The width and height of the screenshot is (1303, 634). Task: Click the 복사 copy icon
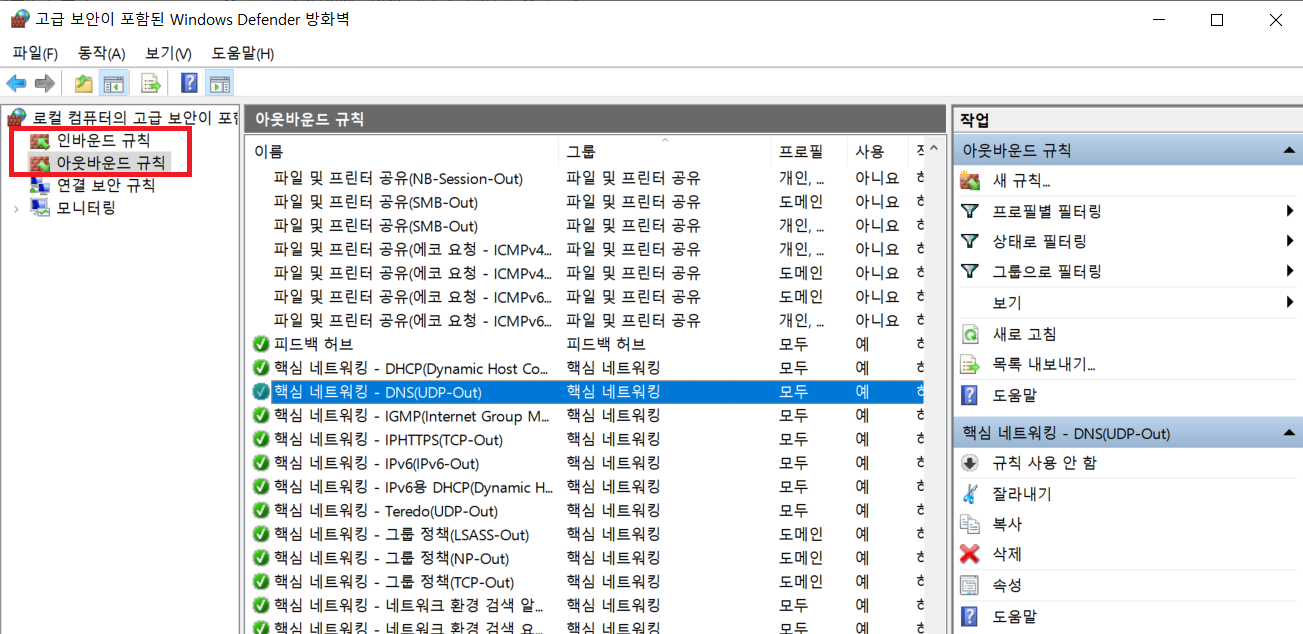[970, 524]
